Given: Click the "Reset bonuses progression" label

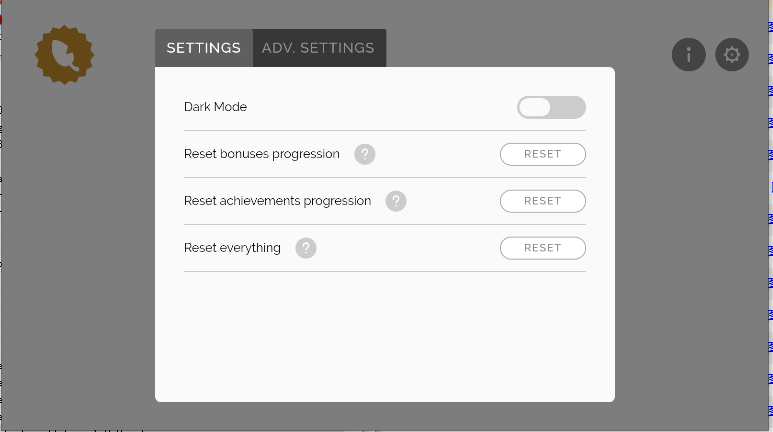Looking at the screenshot, I should (x=262, y=154).
